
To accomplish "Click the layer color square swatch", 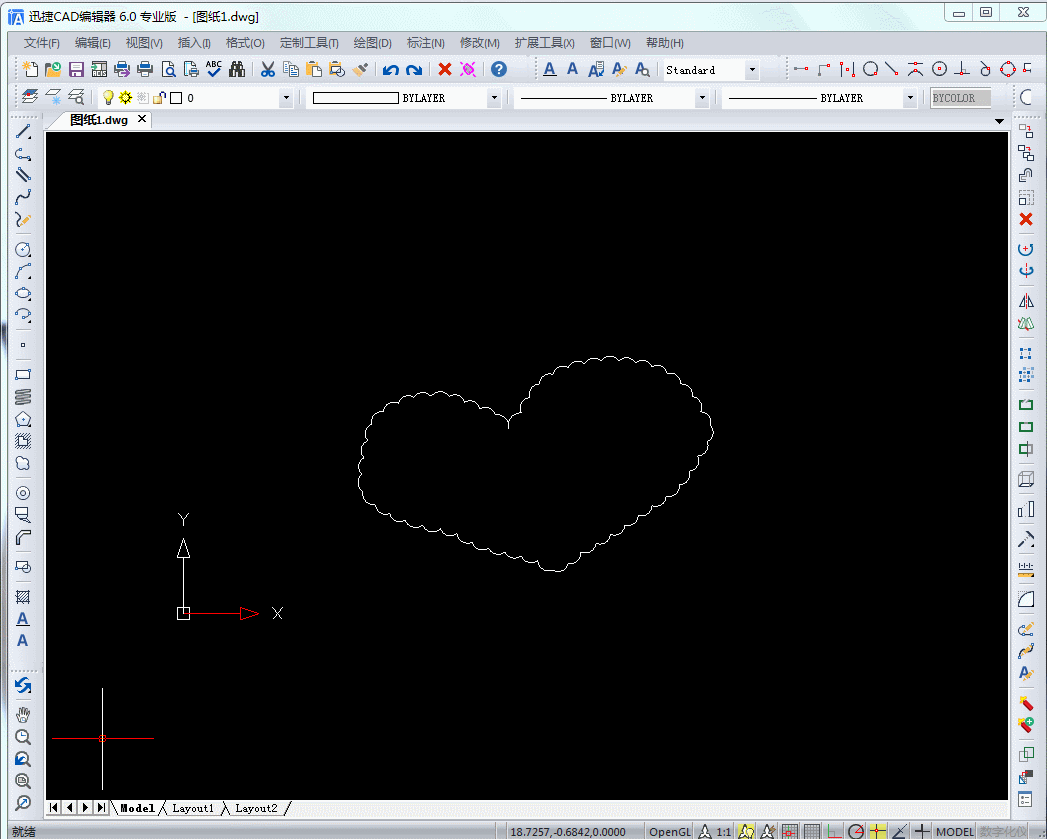I will [176, 98].
